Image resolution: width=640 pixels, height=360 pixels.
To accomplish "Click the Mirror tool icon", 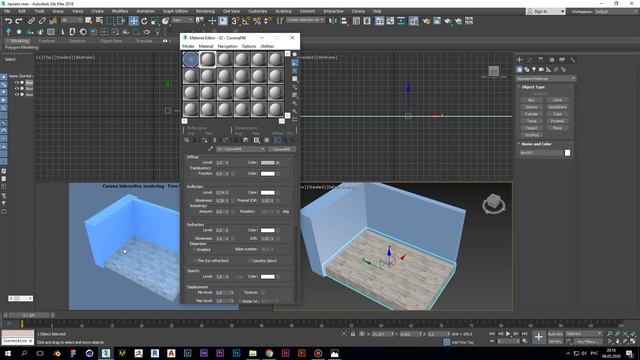I will tap(333, 21).
